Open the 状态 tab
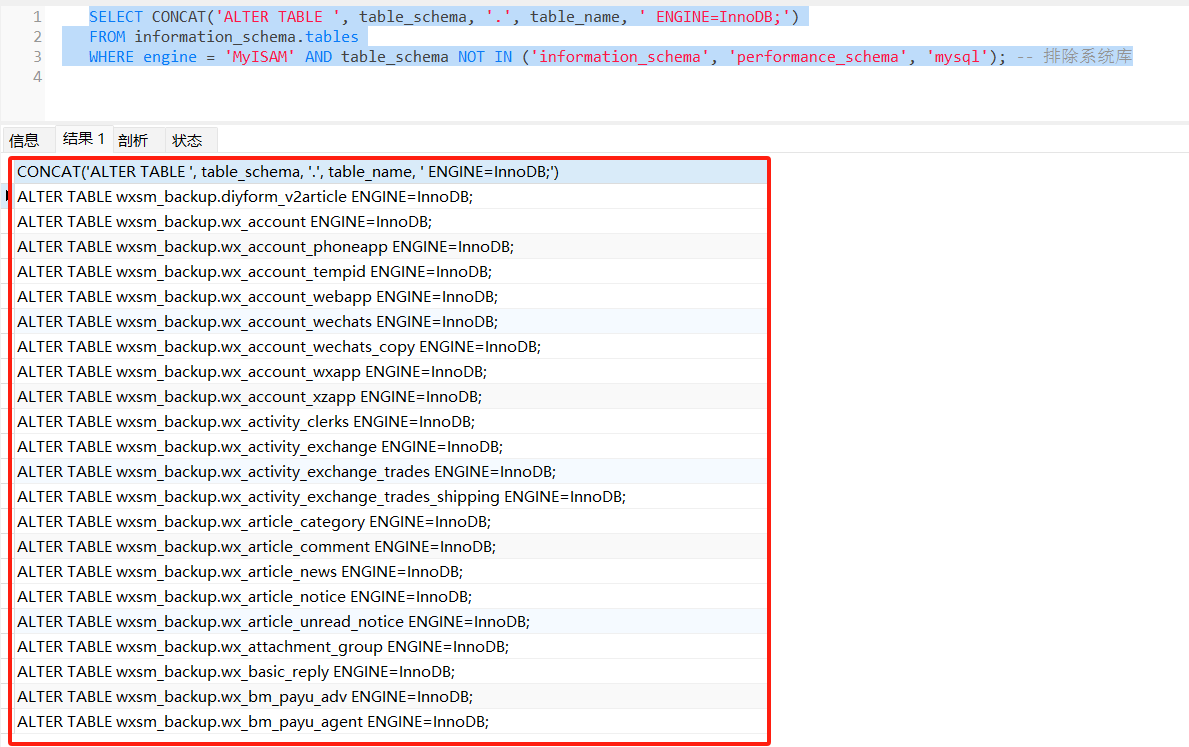This screenshot has height=747, width=1189. coord(187,140)
